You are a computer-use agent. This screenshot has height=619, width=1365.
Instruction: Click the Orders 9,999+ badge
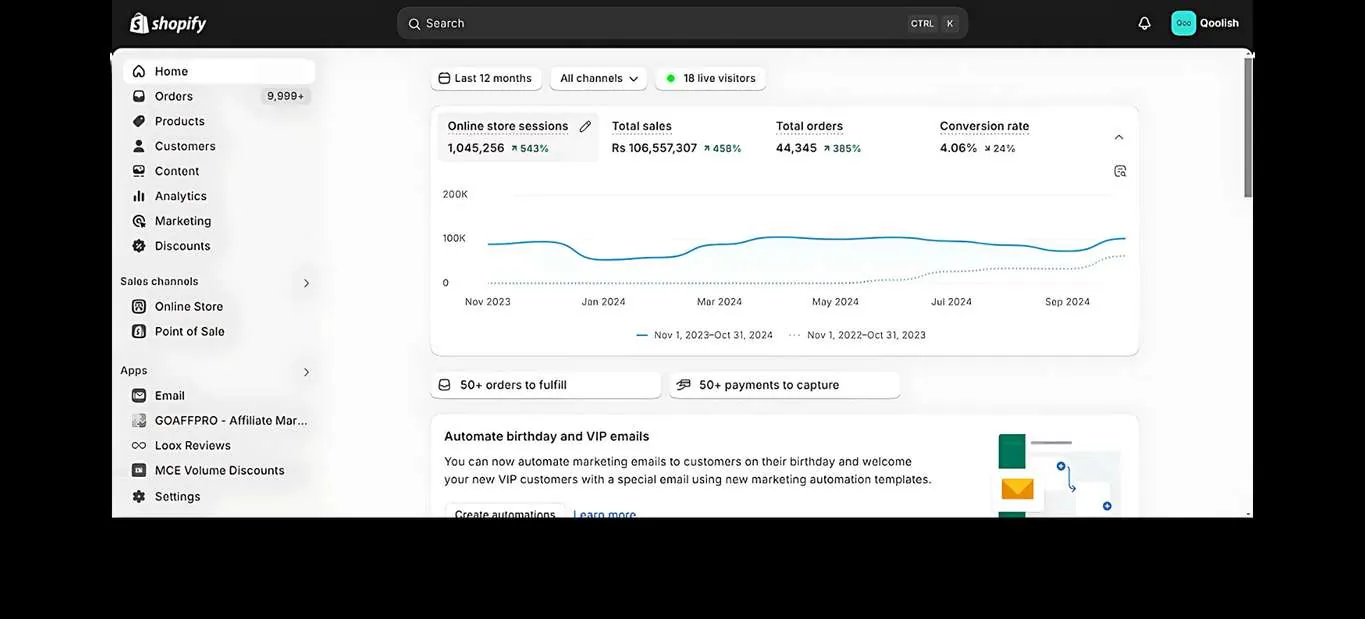click(x=286, y=96)
